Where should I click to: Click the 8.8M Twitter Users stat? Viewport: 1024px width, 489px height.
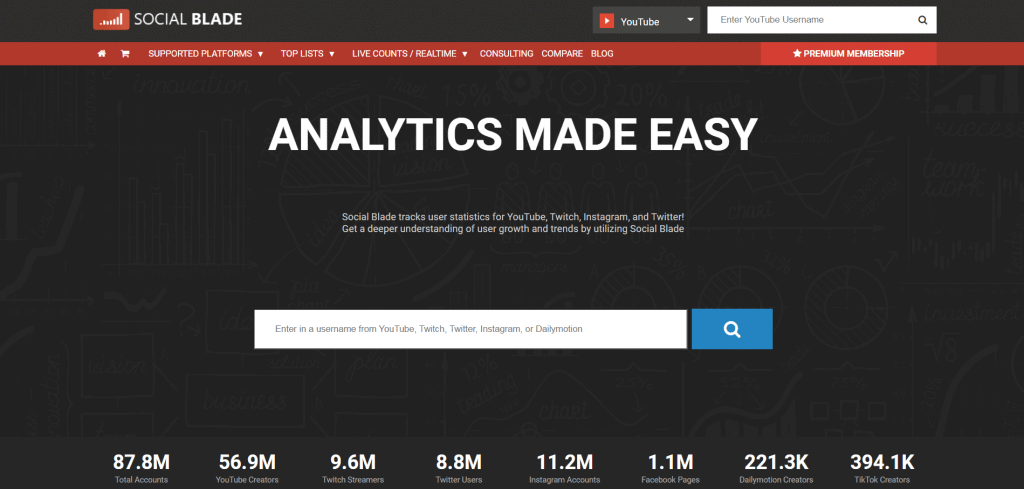coord(459,469)
